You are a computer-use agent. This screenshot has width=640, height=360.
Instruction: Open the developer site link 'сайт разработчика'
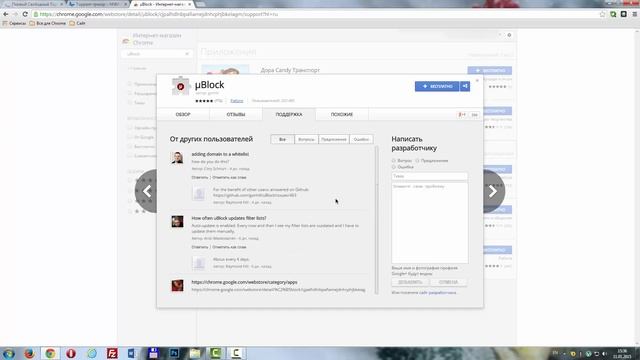438,293
